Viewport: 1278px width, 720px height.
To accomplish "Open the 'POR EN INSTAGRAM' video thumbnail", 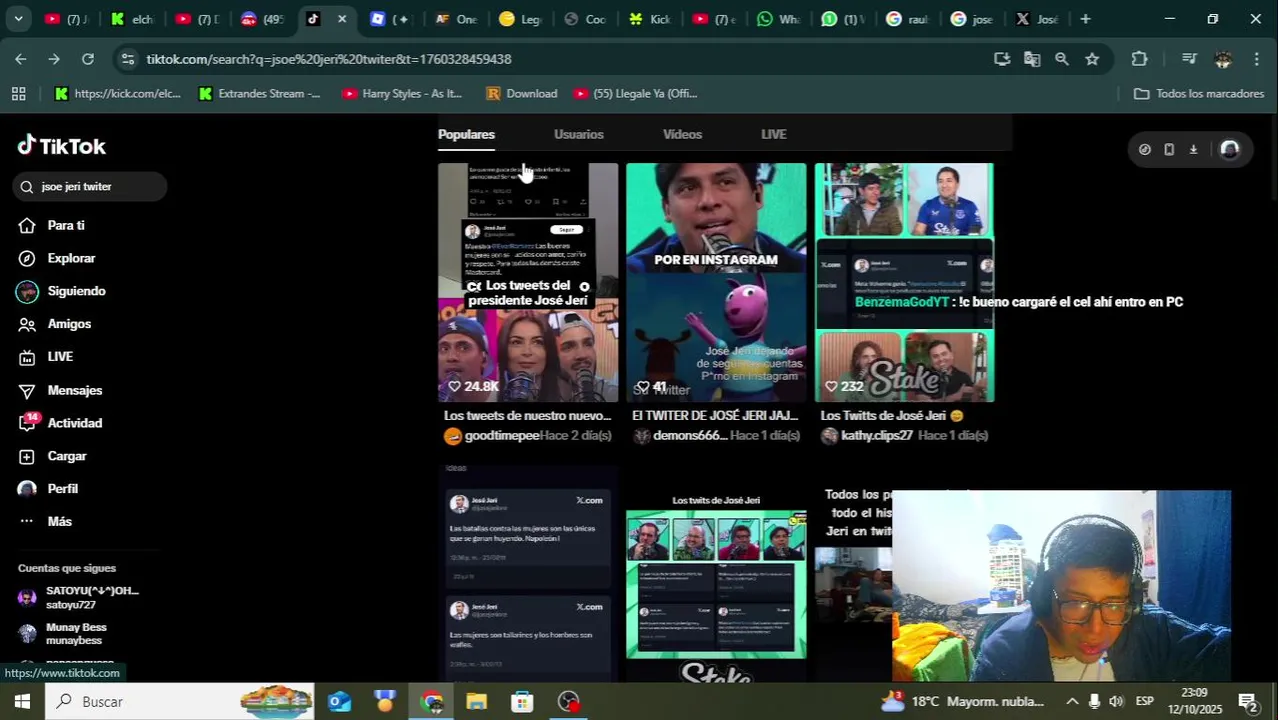I will pos(716,282).
